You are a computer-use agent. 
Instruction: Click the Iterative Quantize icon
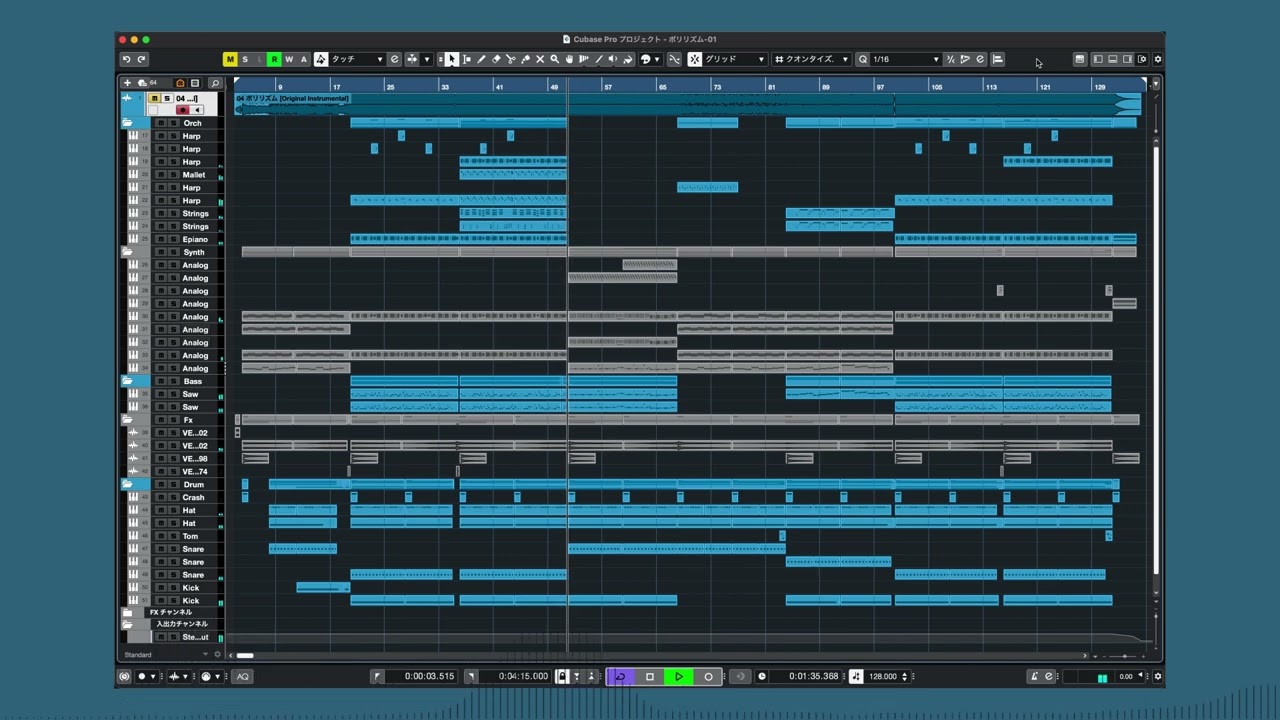pyautogui.click(x=950, y=59)
